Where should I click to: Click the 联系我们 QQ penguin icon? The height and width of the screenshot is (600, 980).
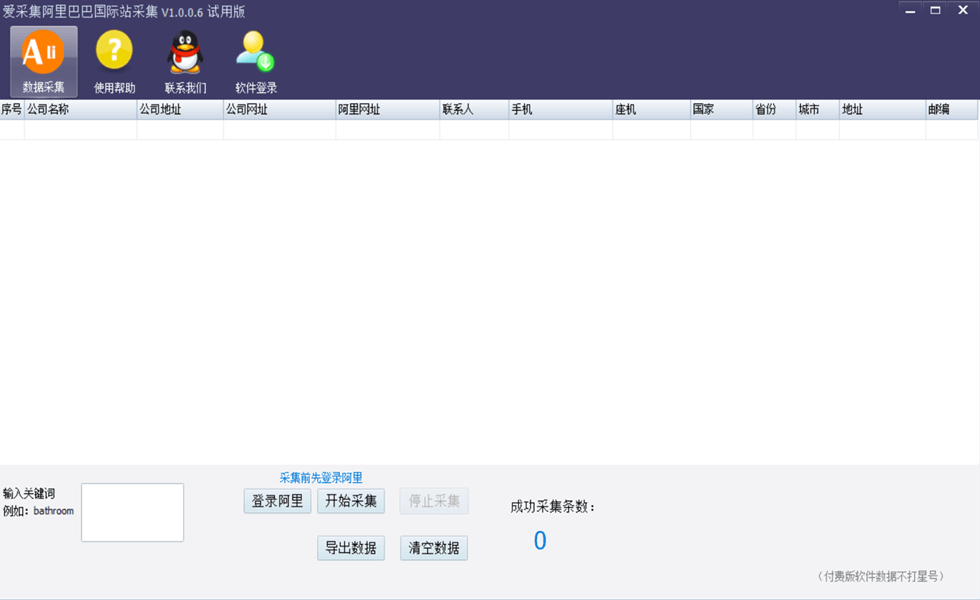(185, 61)
